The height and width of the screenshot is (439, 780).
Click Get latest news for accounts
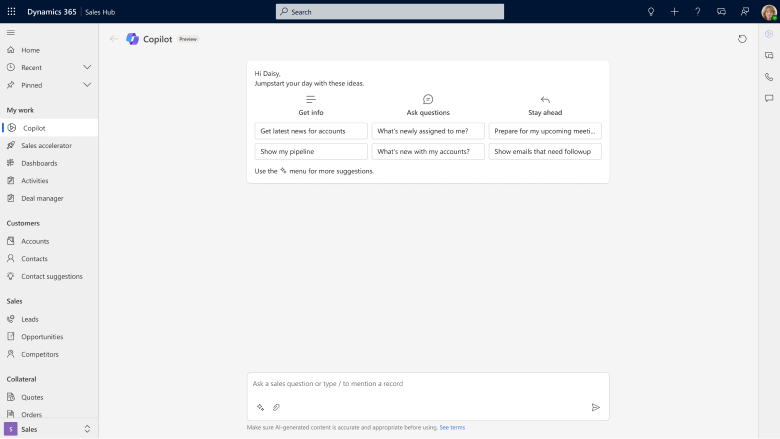311,131
